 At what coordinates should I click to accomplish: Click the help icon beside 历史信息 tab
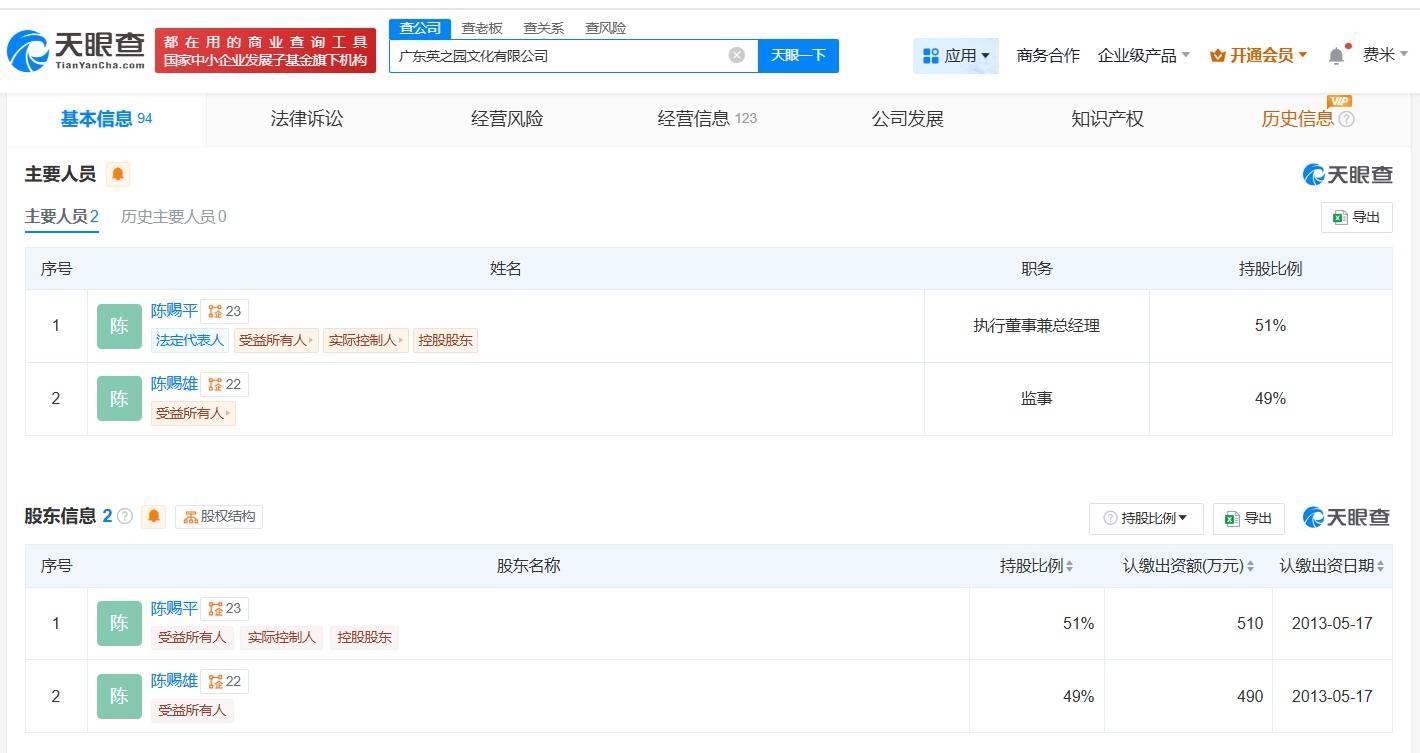1346,119
